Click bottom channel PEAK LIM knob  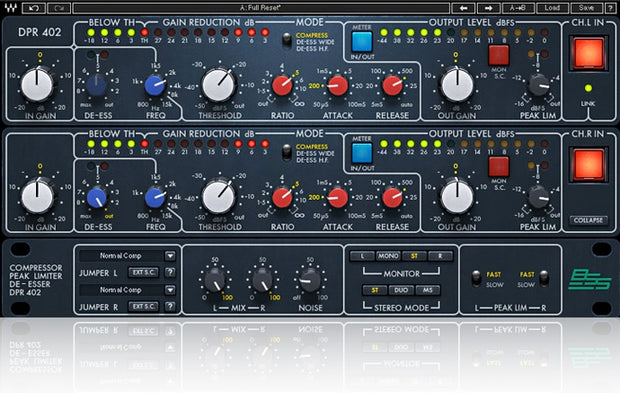(x=539, y=196)
